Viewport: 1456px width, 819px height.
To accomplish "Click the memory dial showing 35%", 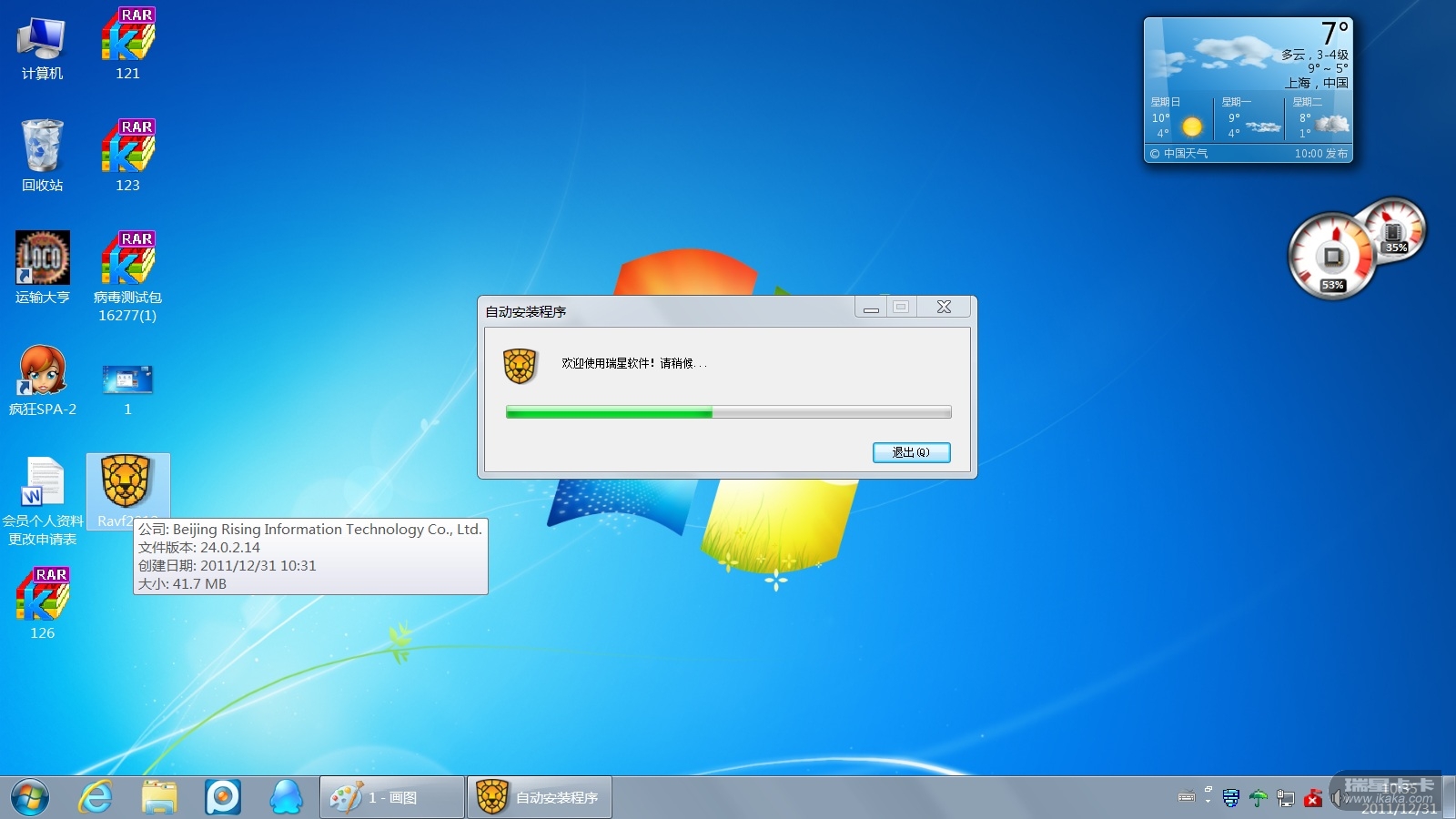I will point(1393,231).
